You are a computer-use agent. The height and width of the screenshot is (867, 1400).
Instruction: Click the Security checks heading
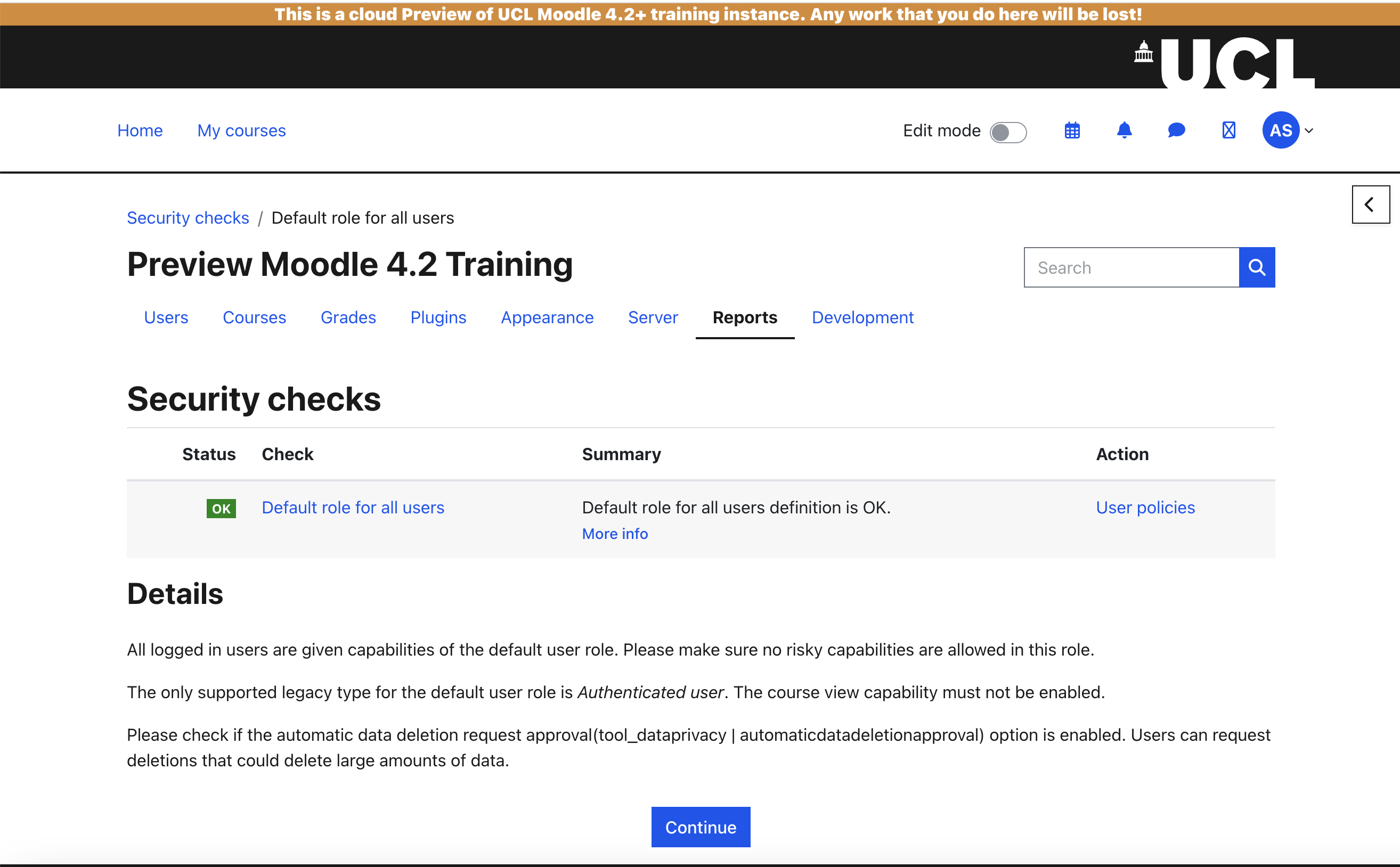coord(254,399)
